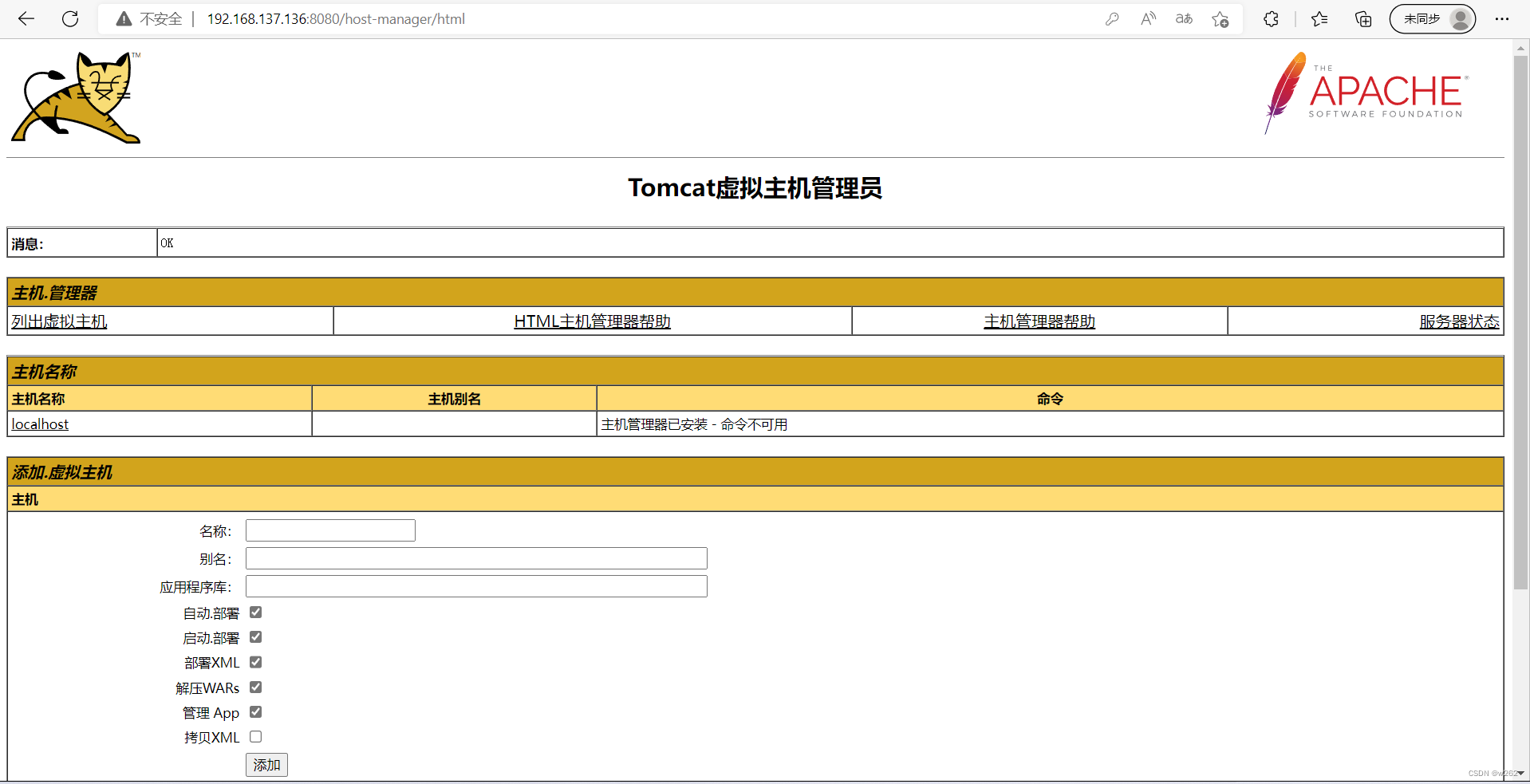Open the Collections panel
The height and width of the screenshot is (784, 1530).
coord(1363,19)
